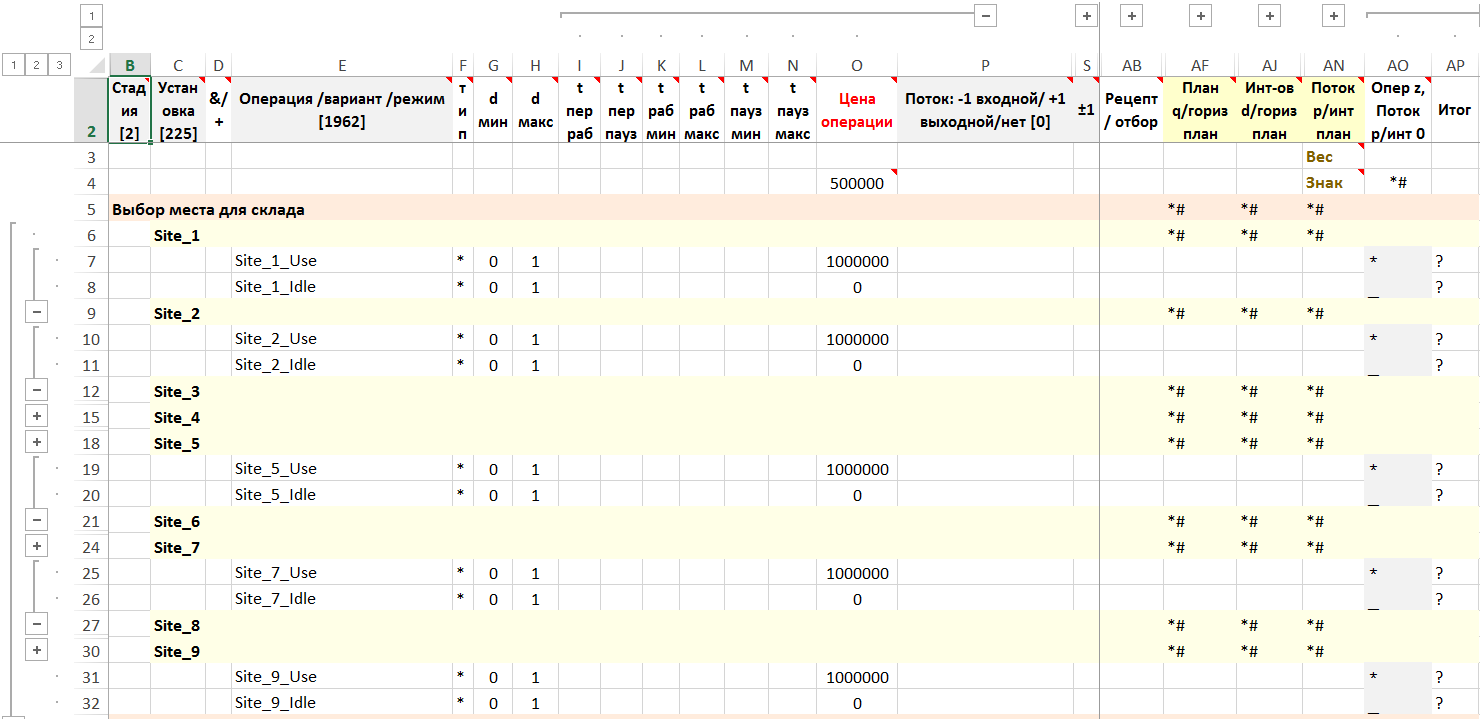Viewport: 1480px width, 719px height.
Task: Collapse the row group at Site_2 row 9
Action: click(x=37, y=313)
